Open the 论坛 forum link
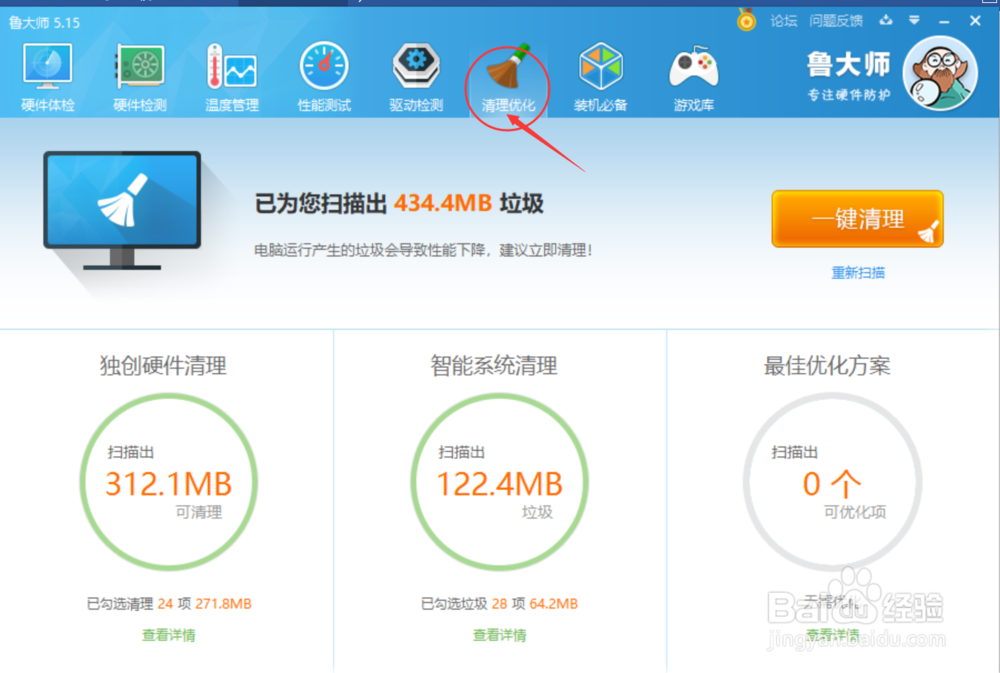Image resolution: width=1000 pixels, height=673 pixels. pos(784,21)
